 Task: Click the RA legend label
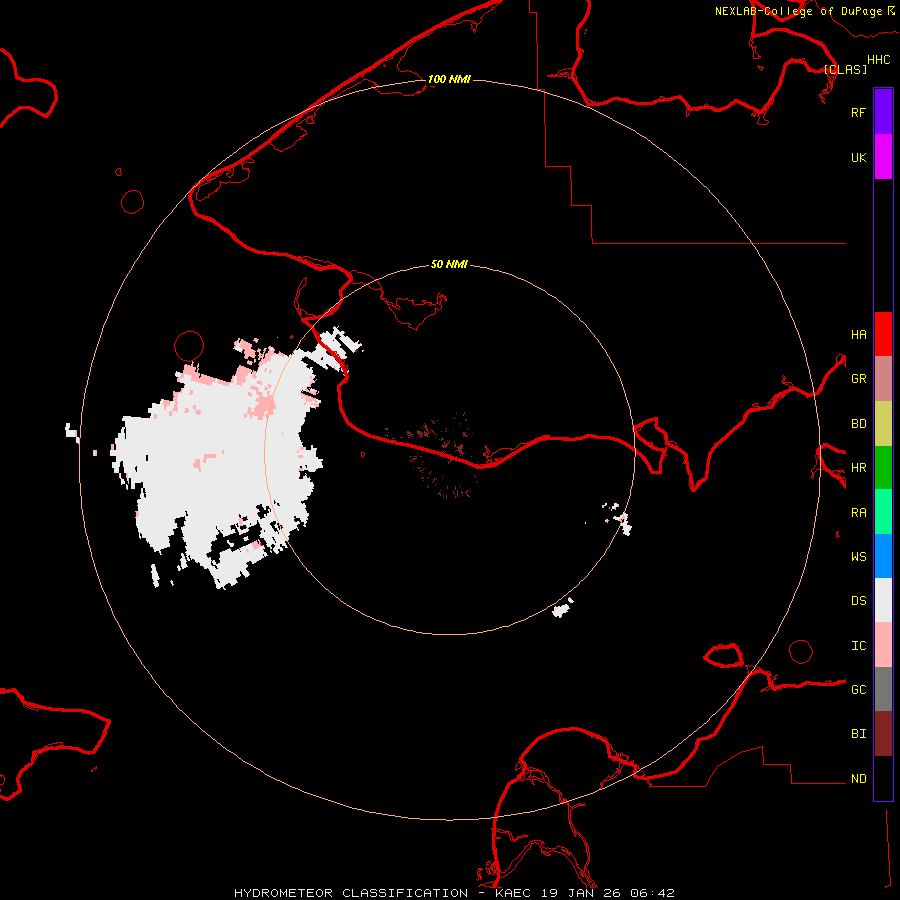[x=858, y=513]
